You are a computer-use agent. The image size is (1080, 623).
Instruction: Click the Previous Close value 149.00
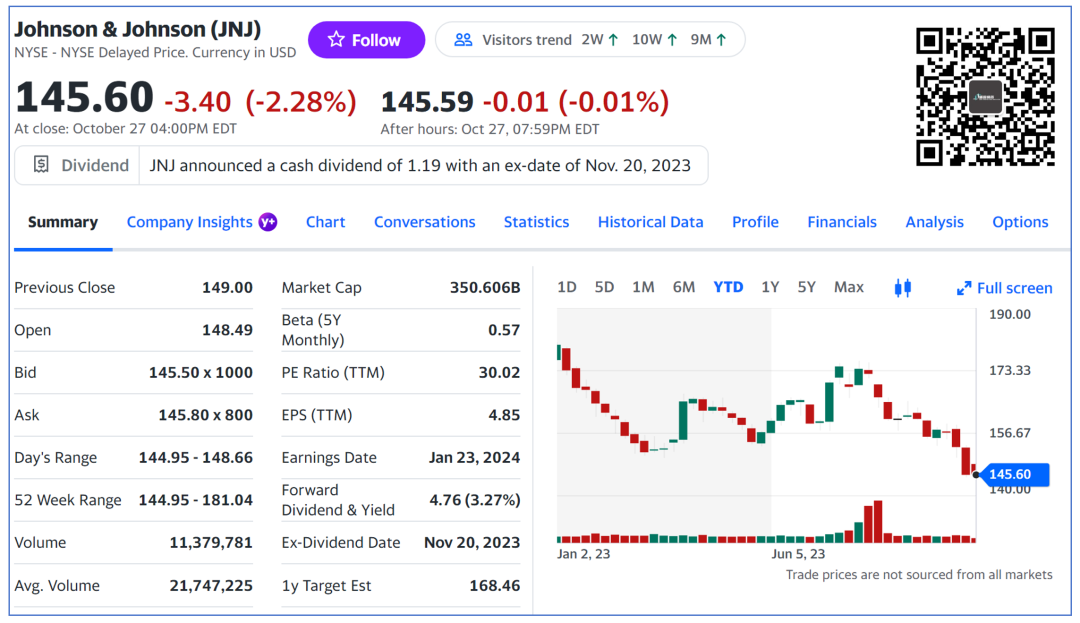(227, 288)
